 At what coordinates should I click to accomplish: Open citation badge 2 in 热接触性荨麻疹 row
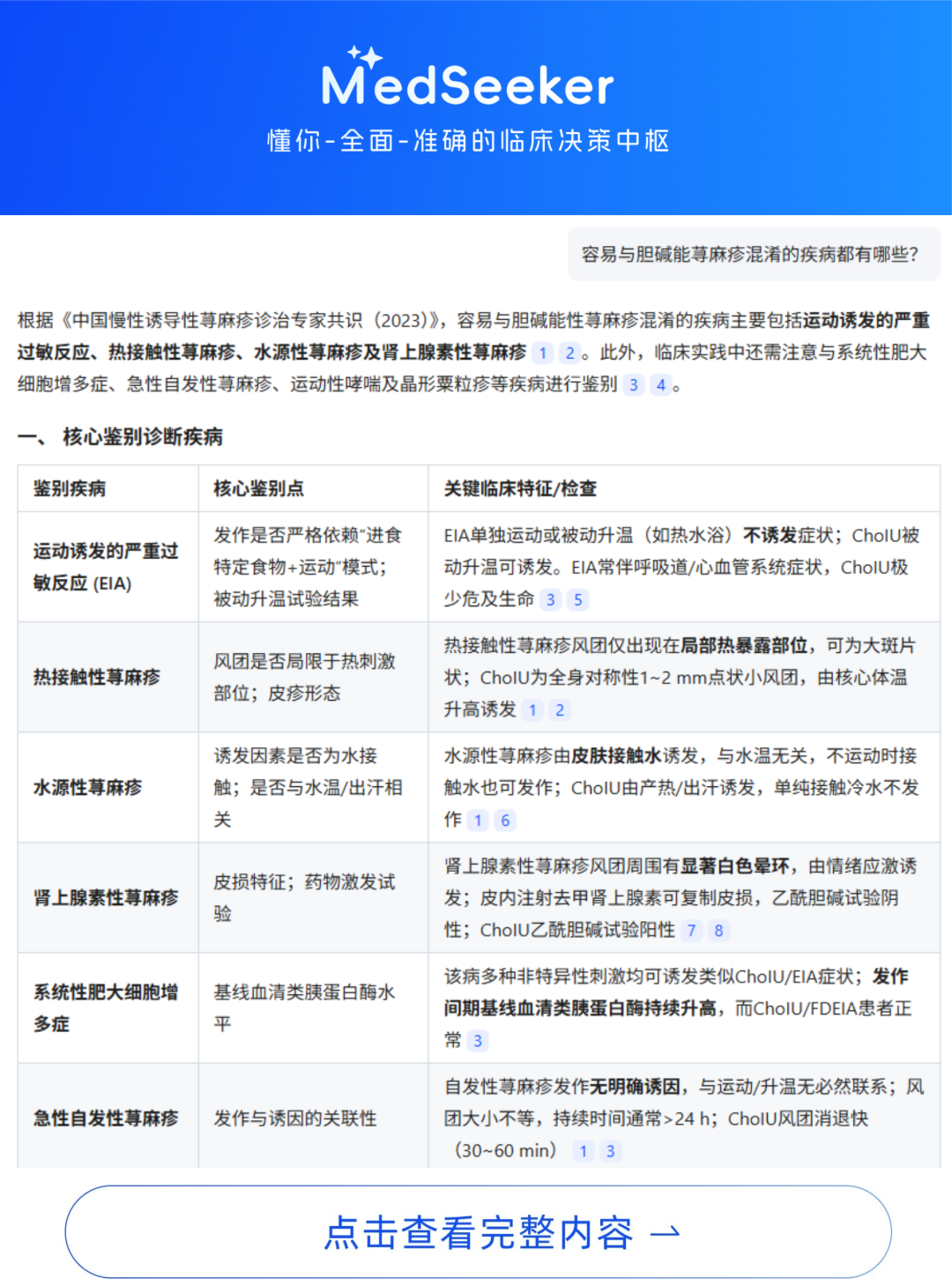(560, 710)
